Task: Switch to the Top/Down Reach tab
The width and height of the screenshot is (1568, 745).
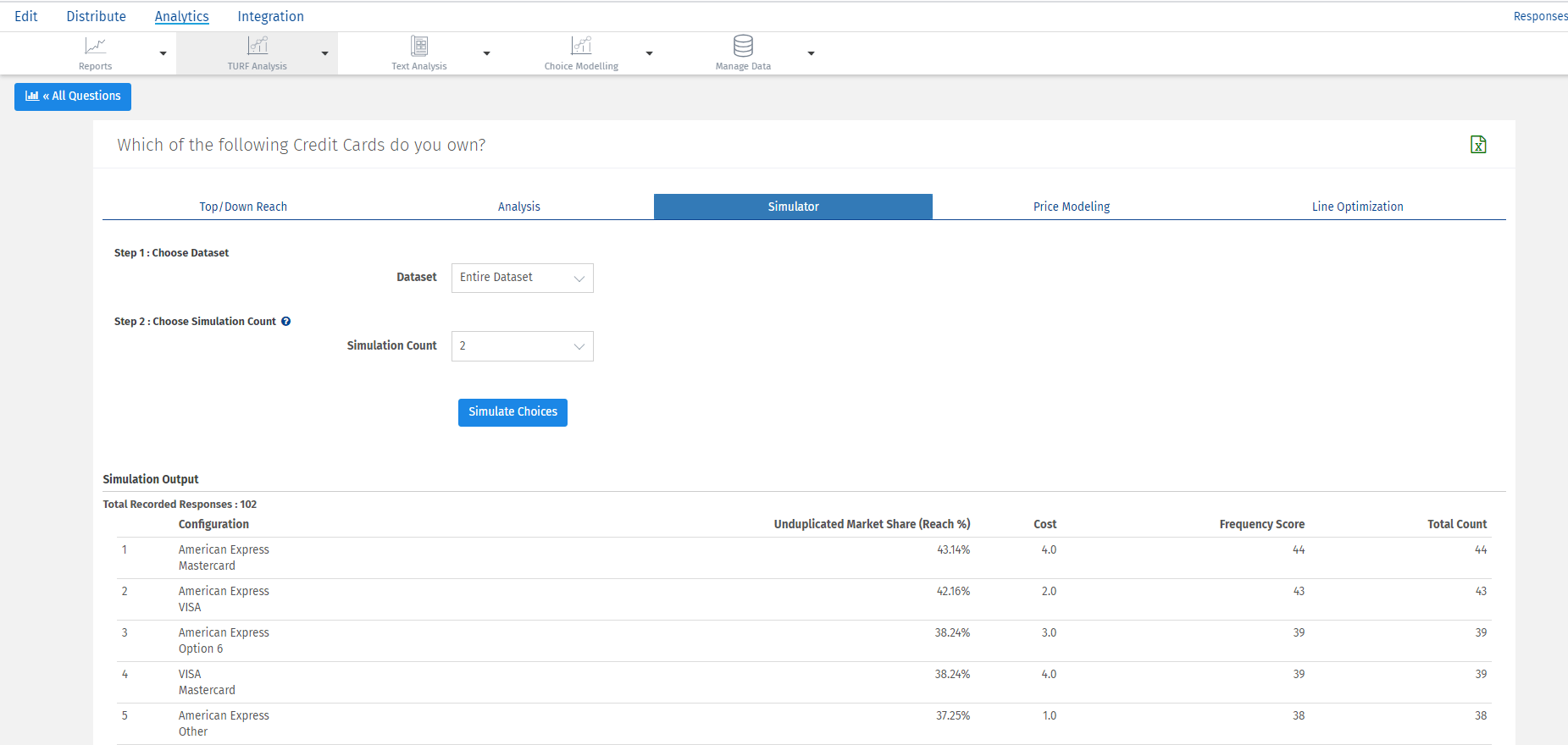Action: point(243,207)
